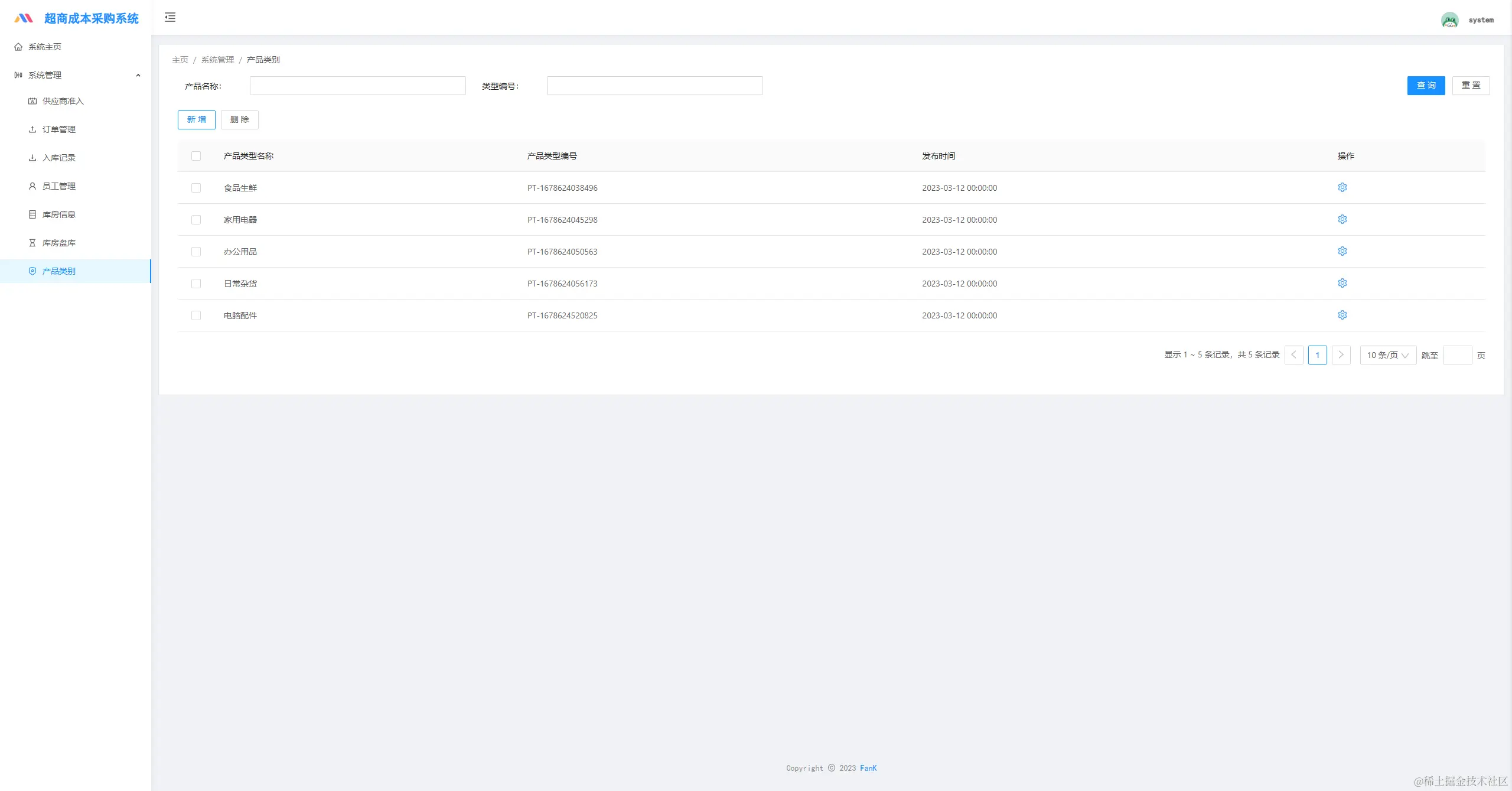Click the gear icon in 日常杂货 row
1512x791 pixels.
[x=1342, y=283]
